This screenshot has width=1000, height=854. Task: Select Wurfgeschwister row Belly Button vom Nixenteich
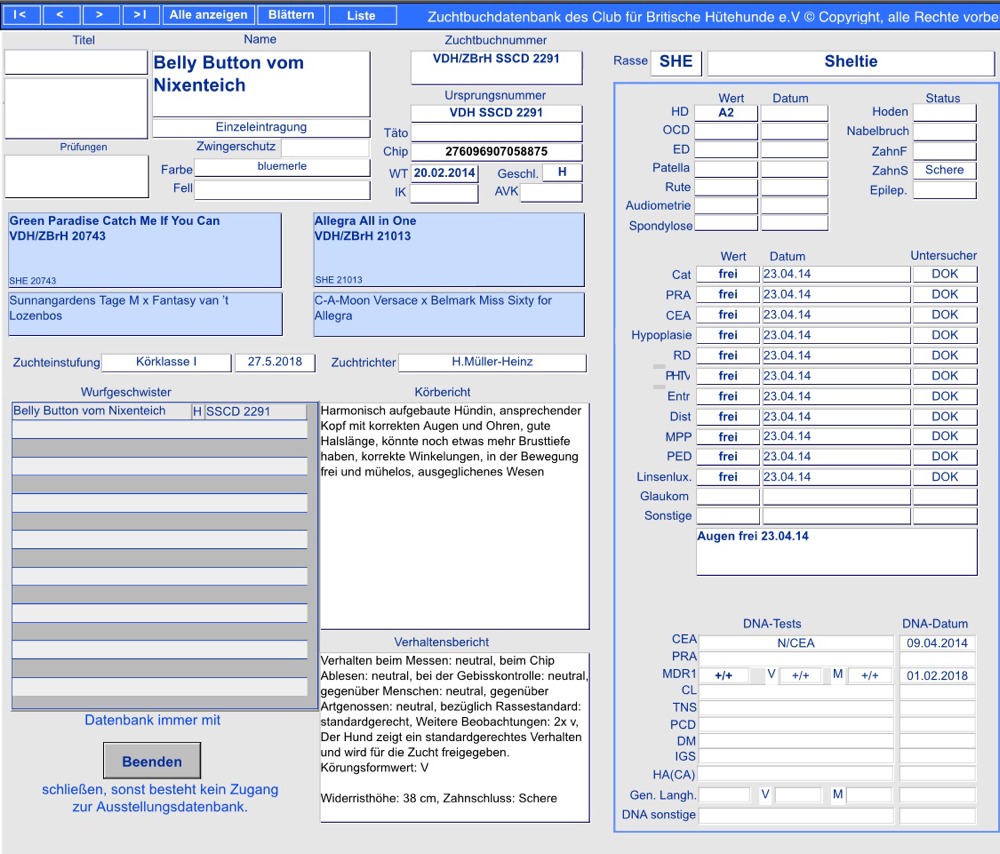click(x=159, y=411)
